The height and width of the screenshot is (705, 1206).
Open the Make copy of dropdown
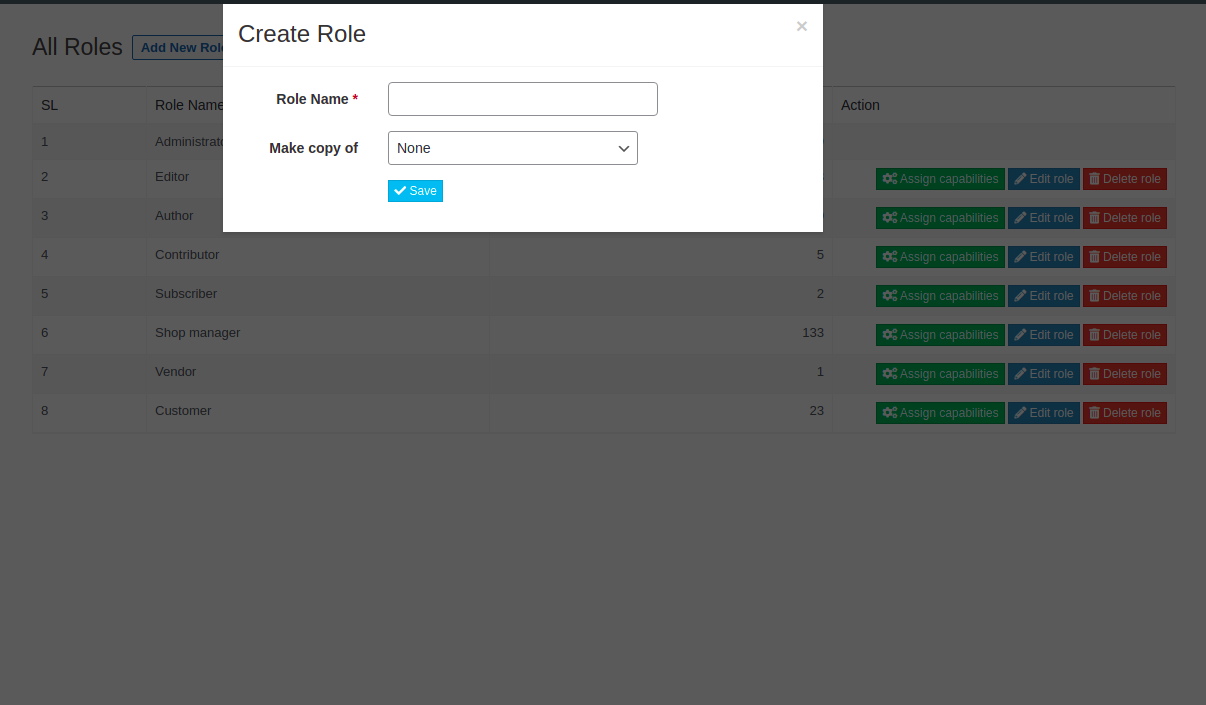(512, 148)
